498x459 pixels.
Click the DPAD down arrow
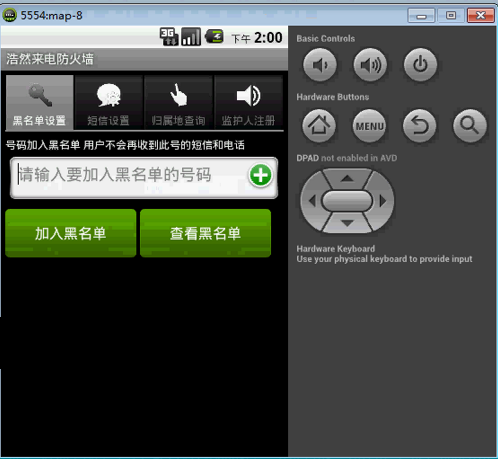coord(347,223)
